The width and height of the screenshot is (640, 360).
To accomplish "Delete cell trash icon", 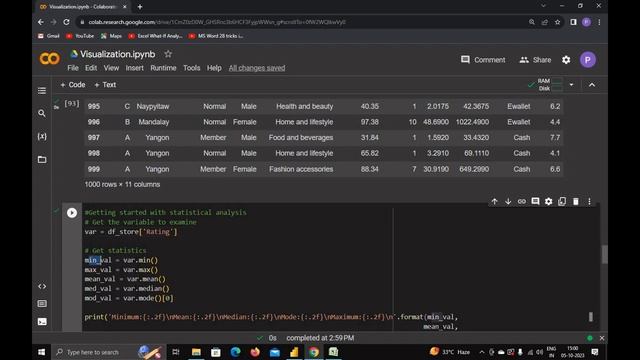I will (576, 201).
